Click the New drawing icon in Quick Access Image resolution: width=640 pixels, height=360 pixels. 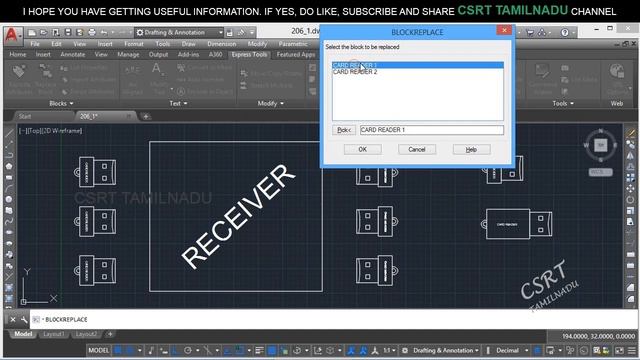coord(32,32)
